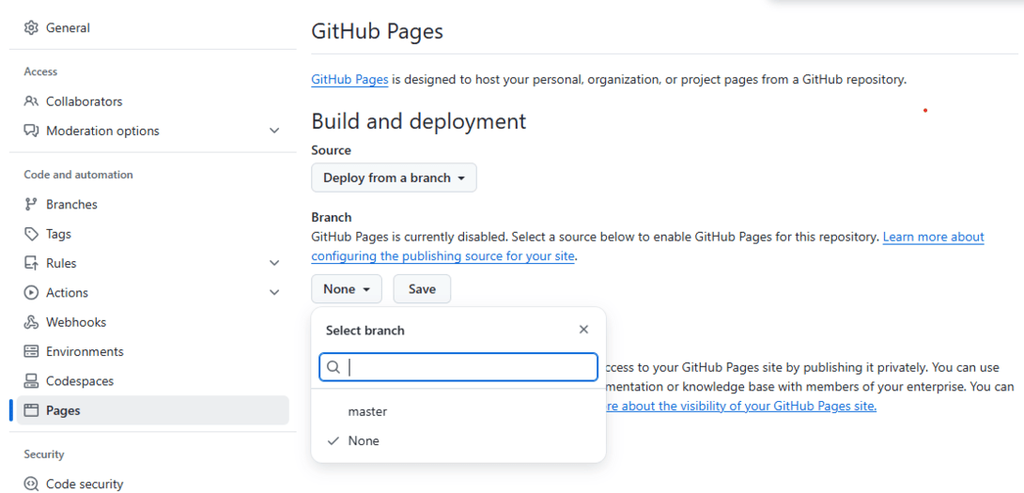Image resolution: width=1024 pixels, height=493 pixels.
Task: Open the Deploy from a branch dropdown
Action: [x=394, y=178]
